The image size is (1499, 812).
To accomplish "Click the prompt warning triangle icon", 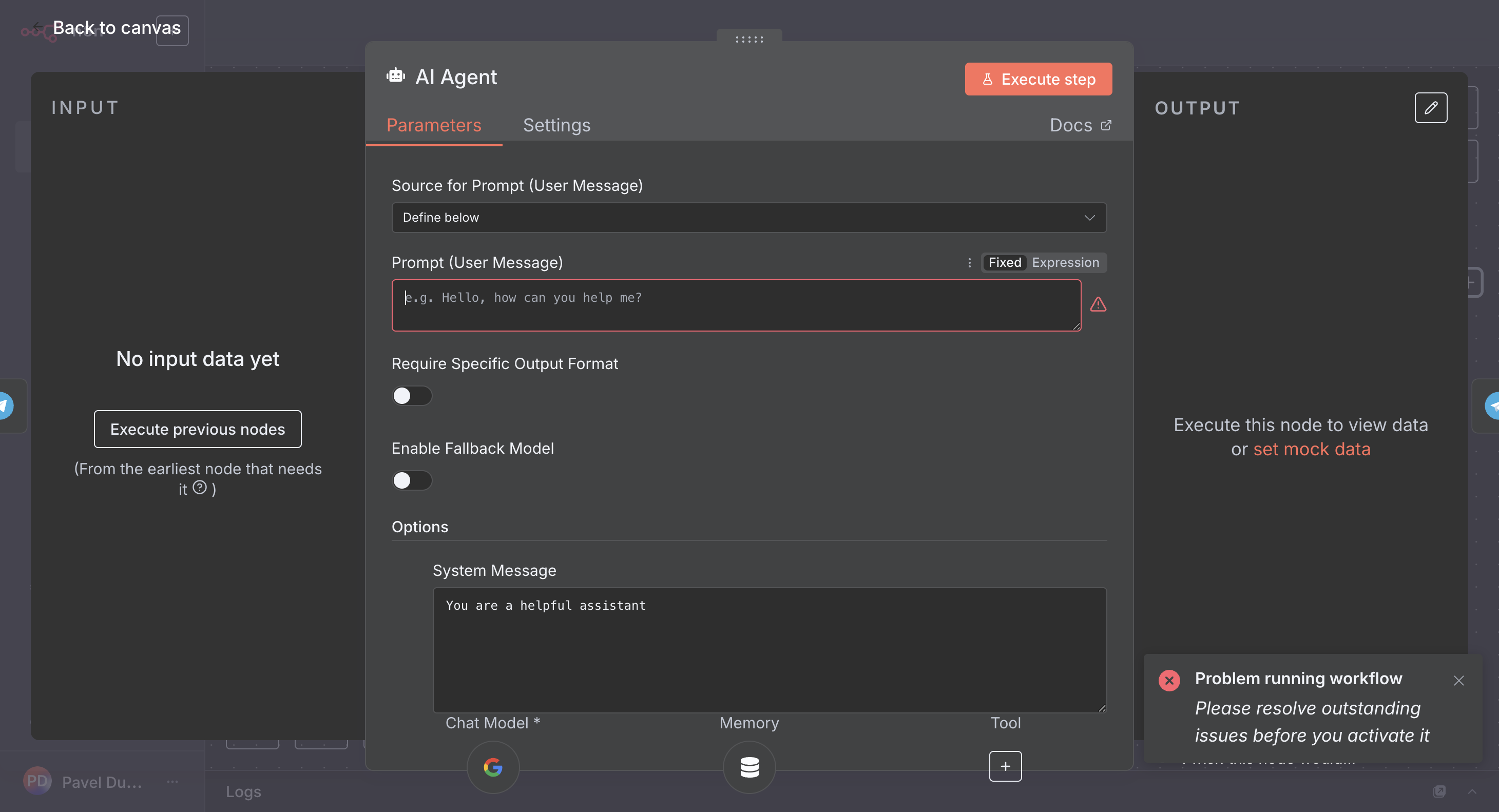I will [x=1098, y=304].
